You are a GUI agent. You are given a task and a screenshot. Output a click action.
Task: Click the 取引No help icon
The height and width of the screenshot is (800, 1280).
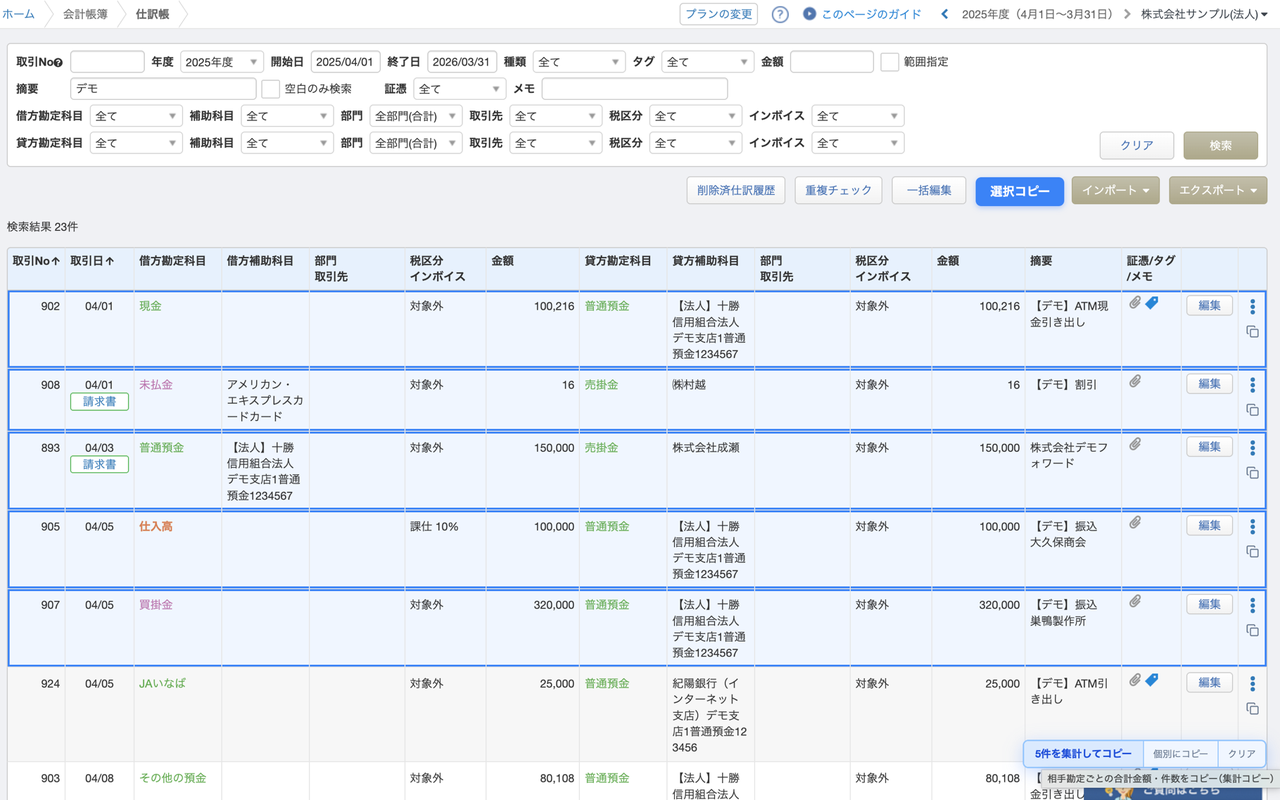[59, 63]
